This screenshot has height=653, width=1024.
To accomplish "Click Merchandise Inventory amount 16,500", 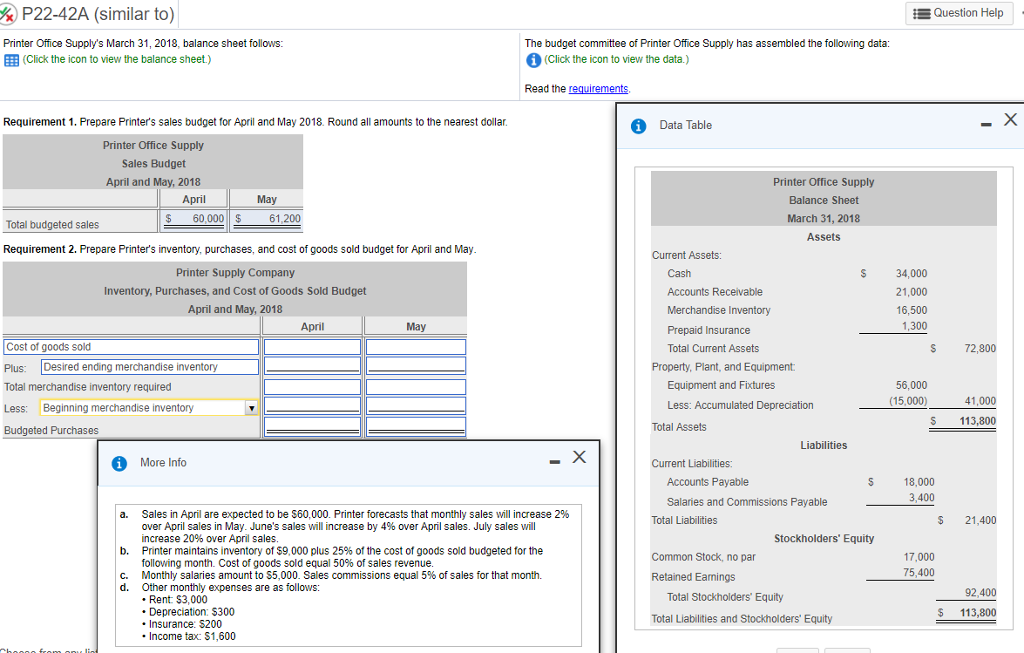I will (911, 310).
